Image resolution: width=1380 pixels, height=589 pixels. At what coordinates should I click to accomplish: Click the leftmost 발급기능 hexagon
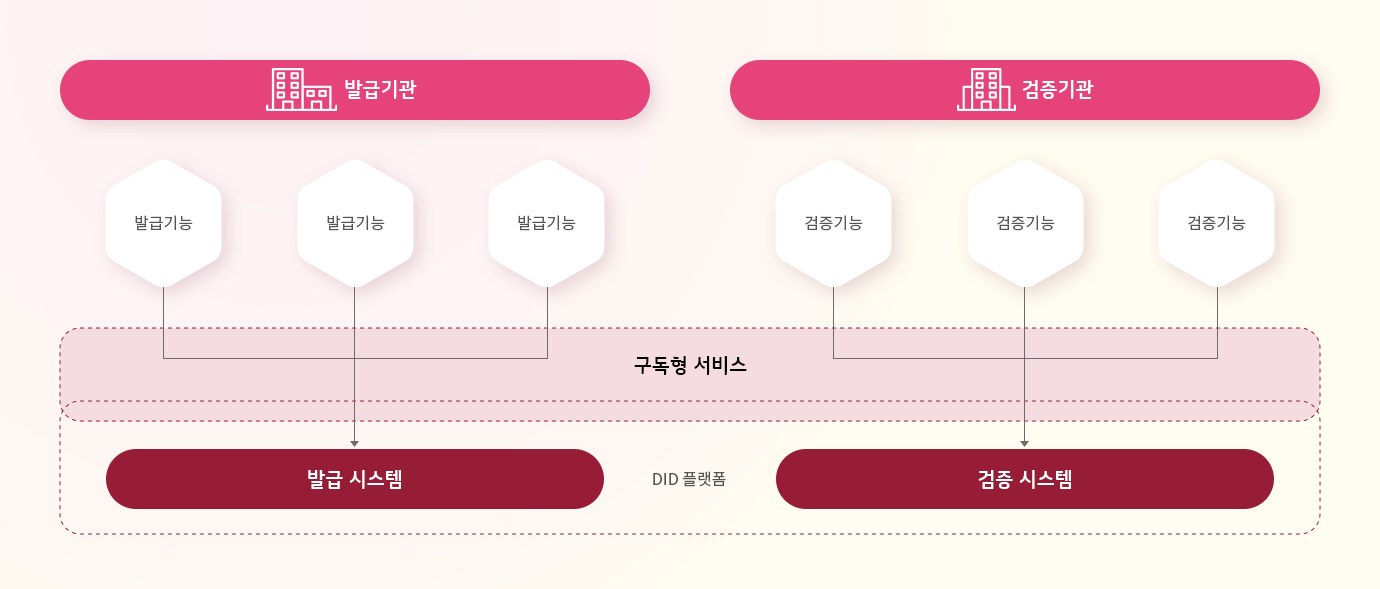(163, 223)
